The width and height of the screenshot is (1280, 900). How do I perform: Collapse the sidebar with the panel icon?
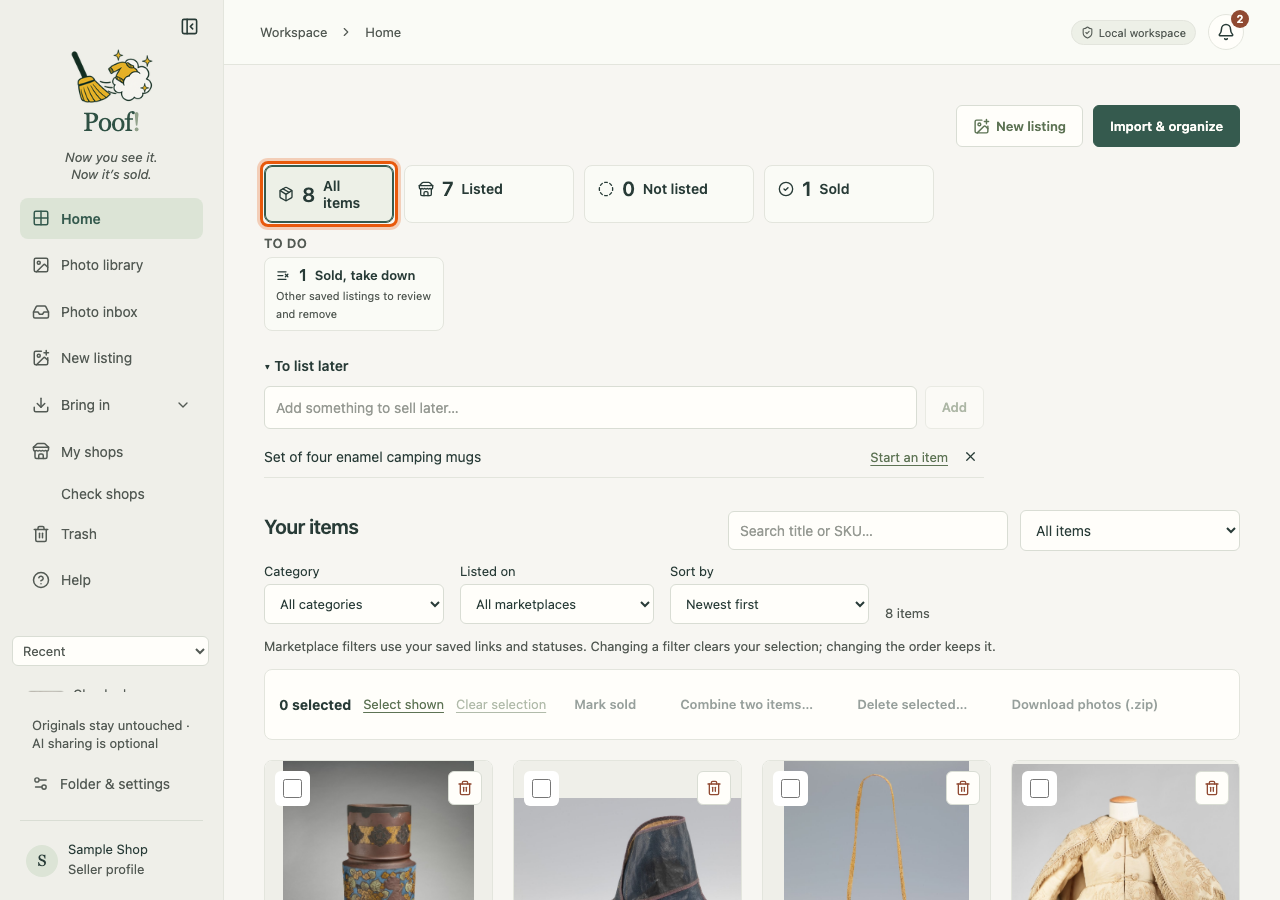pos(189,27)
